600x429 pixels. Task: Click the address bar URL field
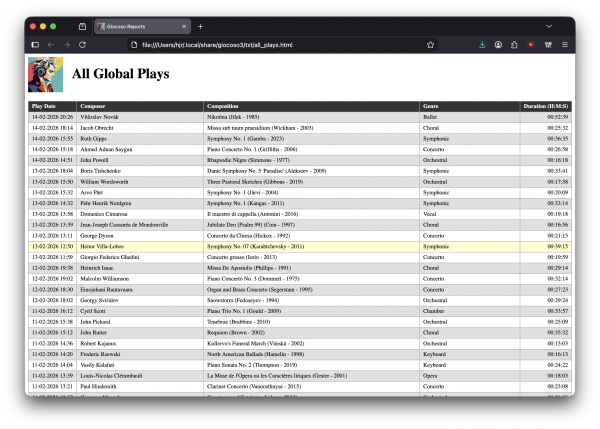coord(270,45)
